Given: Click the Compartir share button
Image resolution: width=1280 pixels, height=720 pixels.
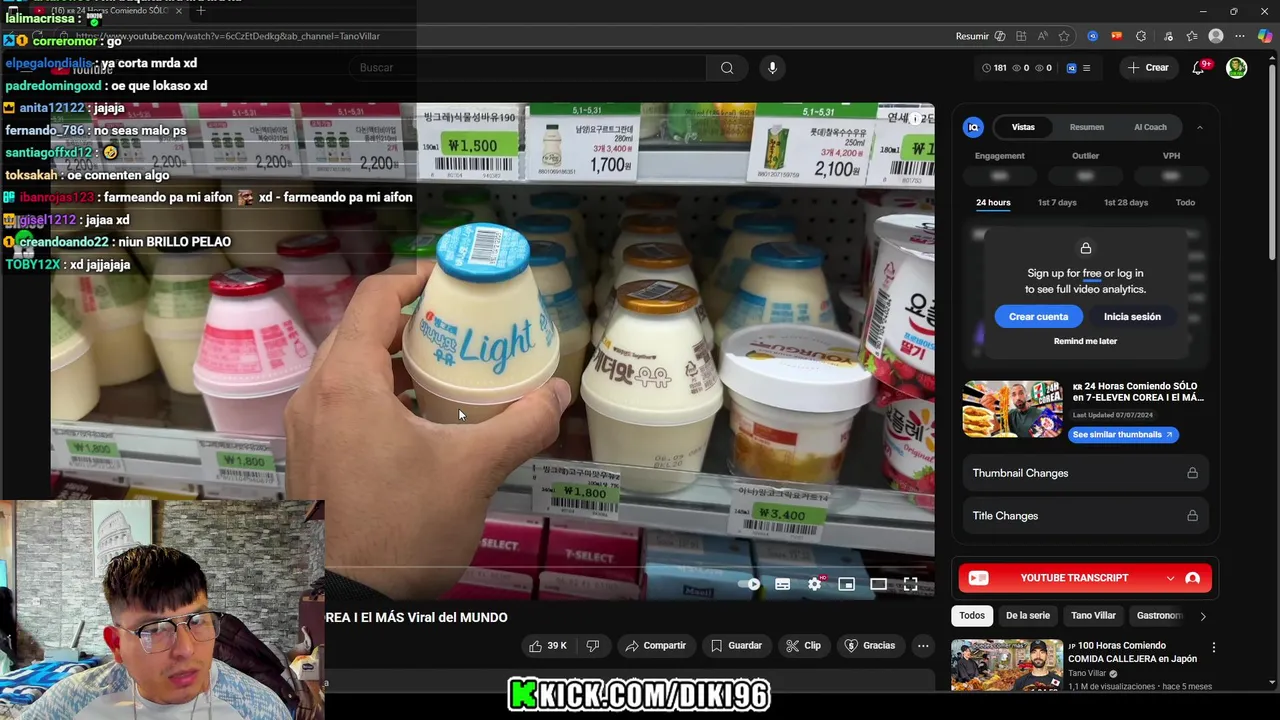Looking at the screenshot, I should [656, 646].
